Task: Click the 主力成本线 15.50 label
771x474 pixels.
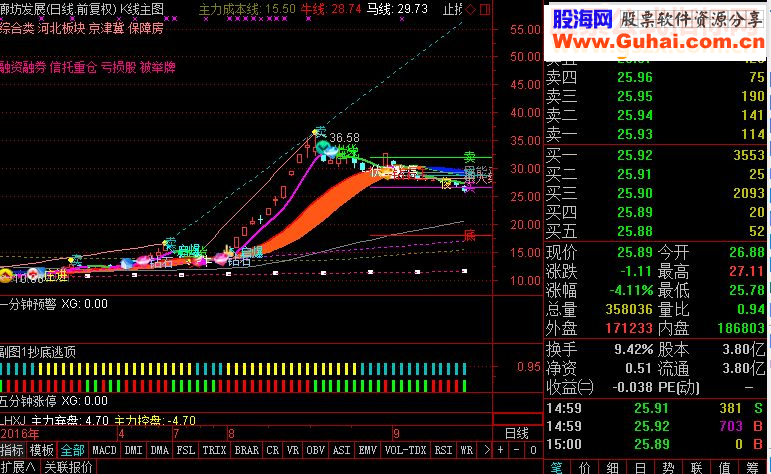Action: pyautogui.click(x=247, y=9)
